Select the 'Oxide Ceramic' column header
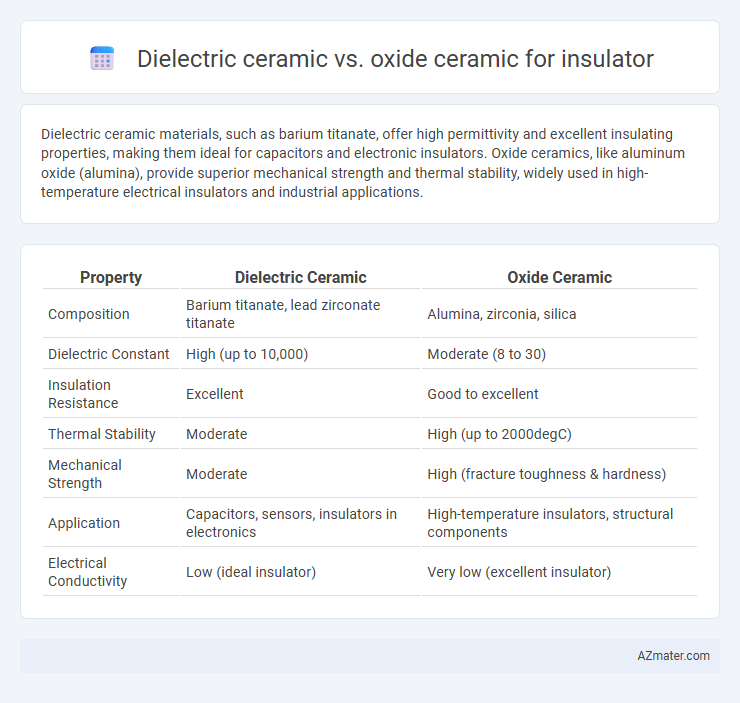Viewport: 740px width, 703px height. [x=559, y=277]
